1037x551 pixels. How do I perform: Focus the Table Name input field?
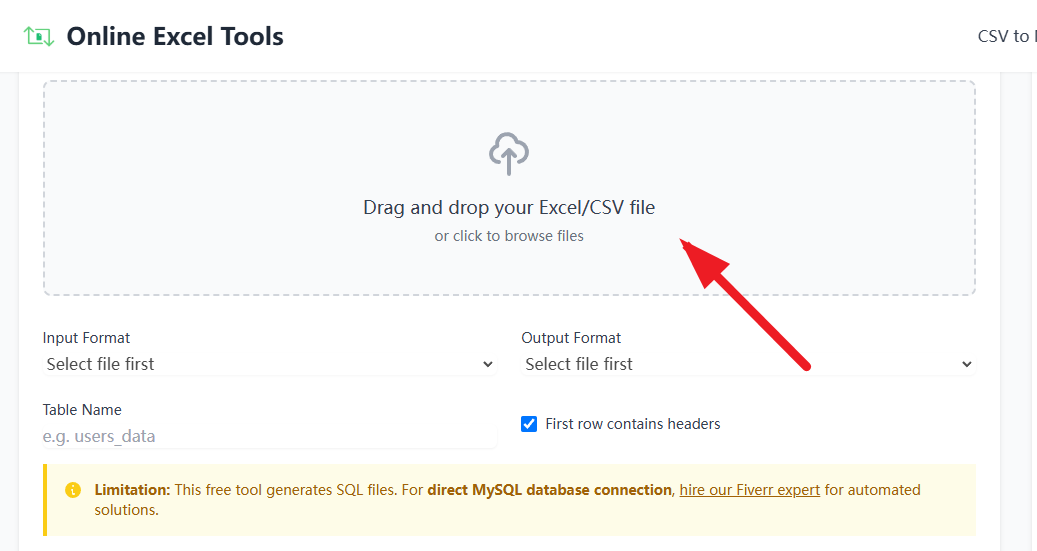(x=269, y=436)
